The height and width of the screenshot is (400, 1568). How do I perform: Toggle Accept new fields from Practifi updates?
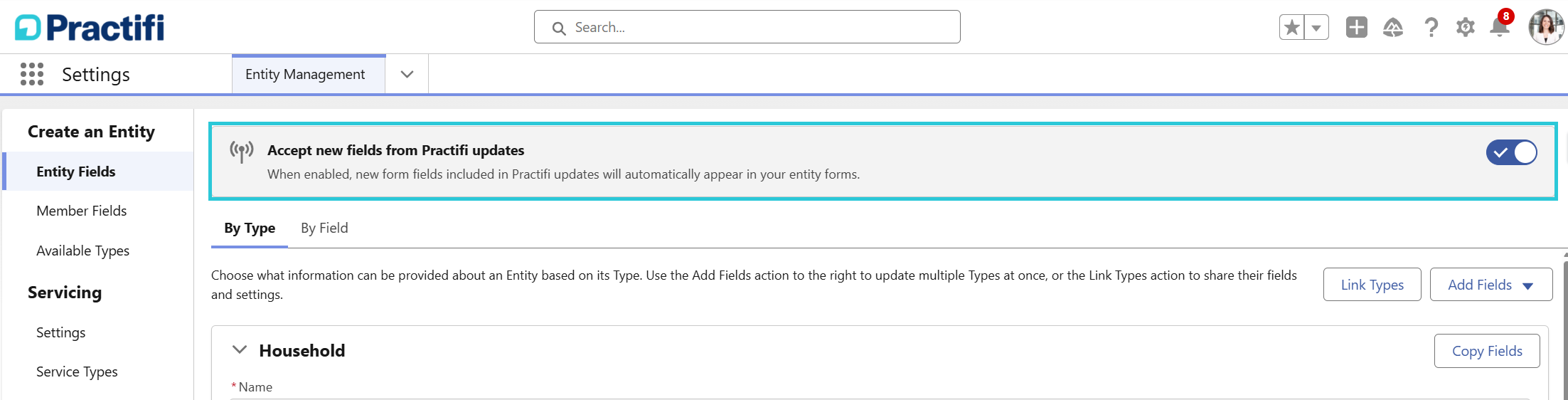click(x=1511, y=152)
